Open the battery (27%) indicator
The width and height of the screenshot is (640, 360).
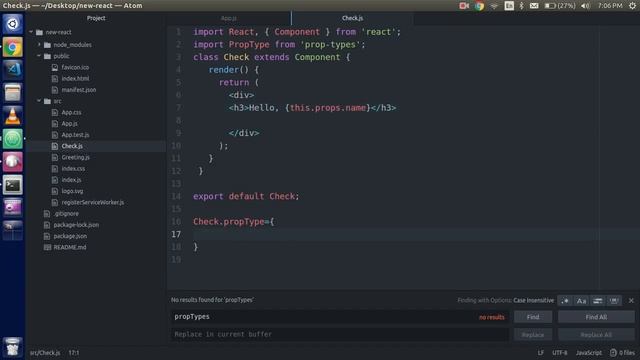pos(560,6)
